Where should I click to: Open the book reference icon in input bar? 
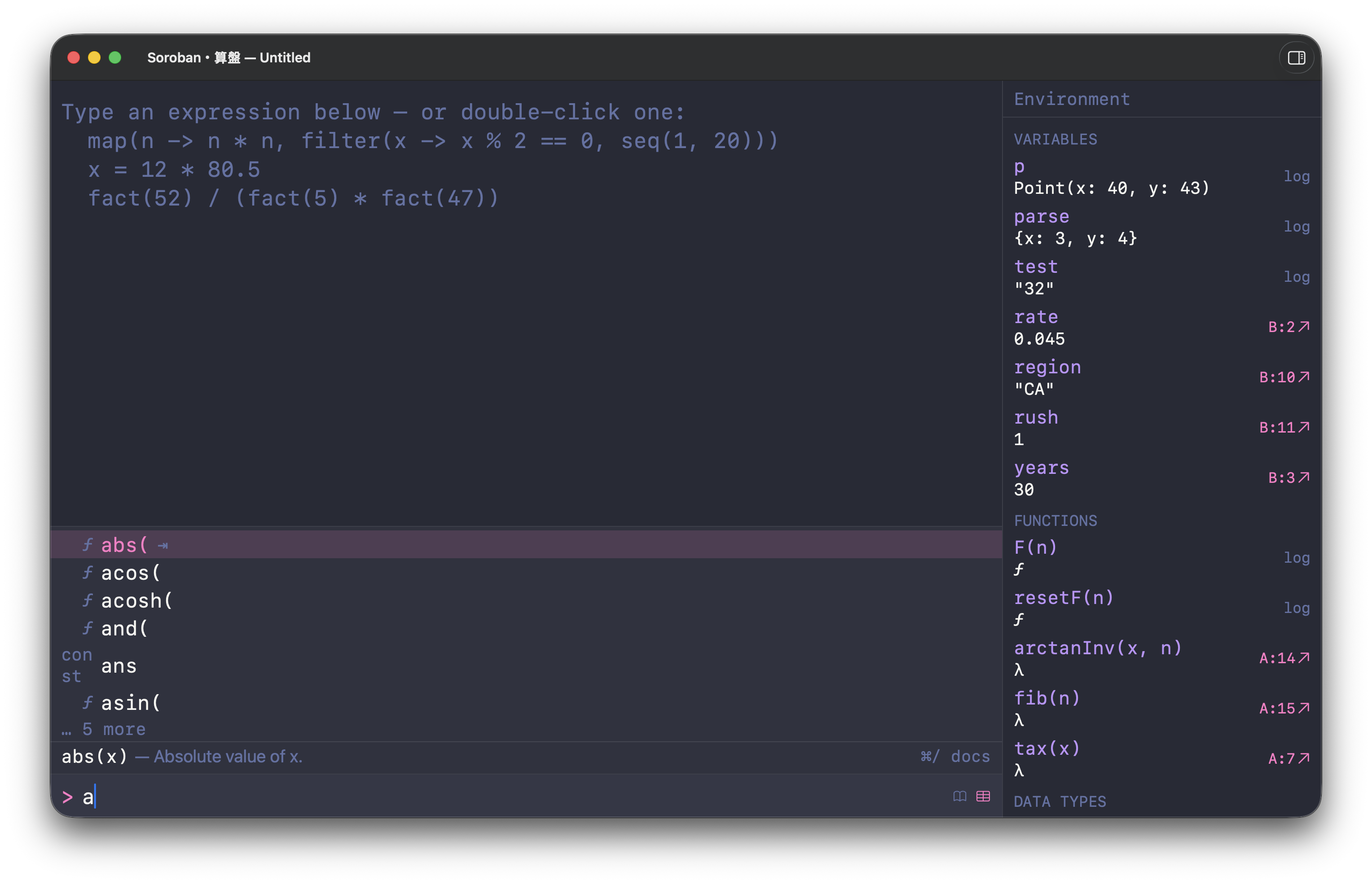(959, 796)
